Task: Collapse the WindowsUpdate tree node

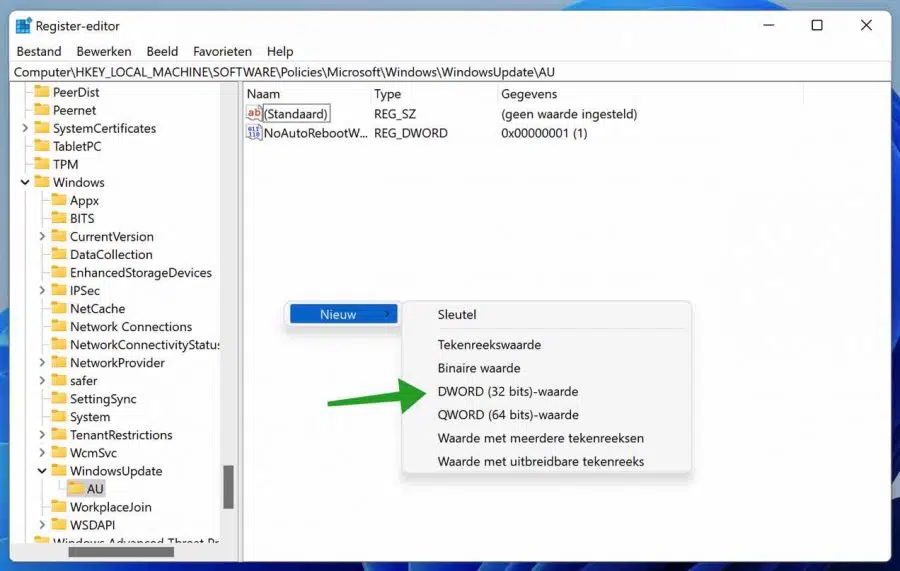Action: coord(42,471)
